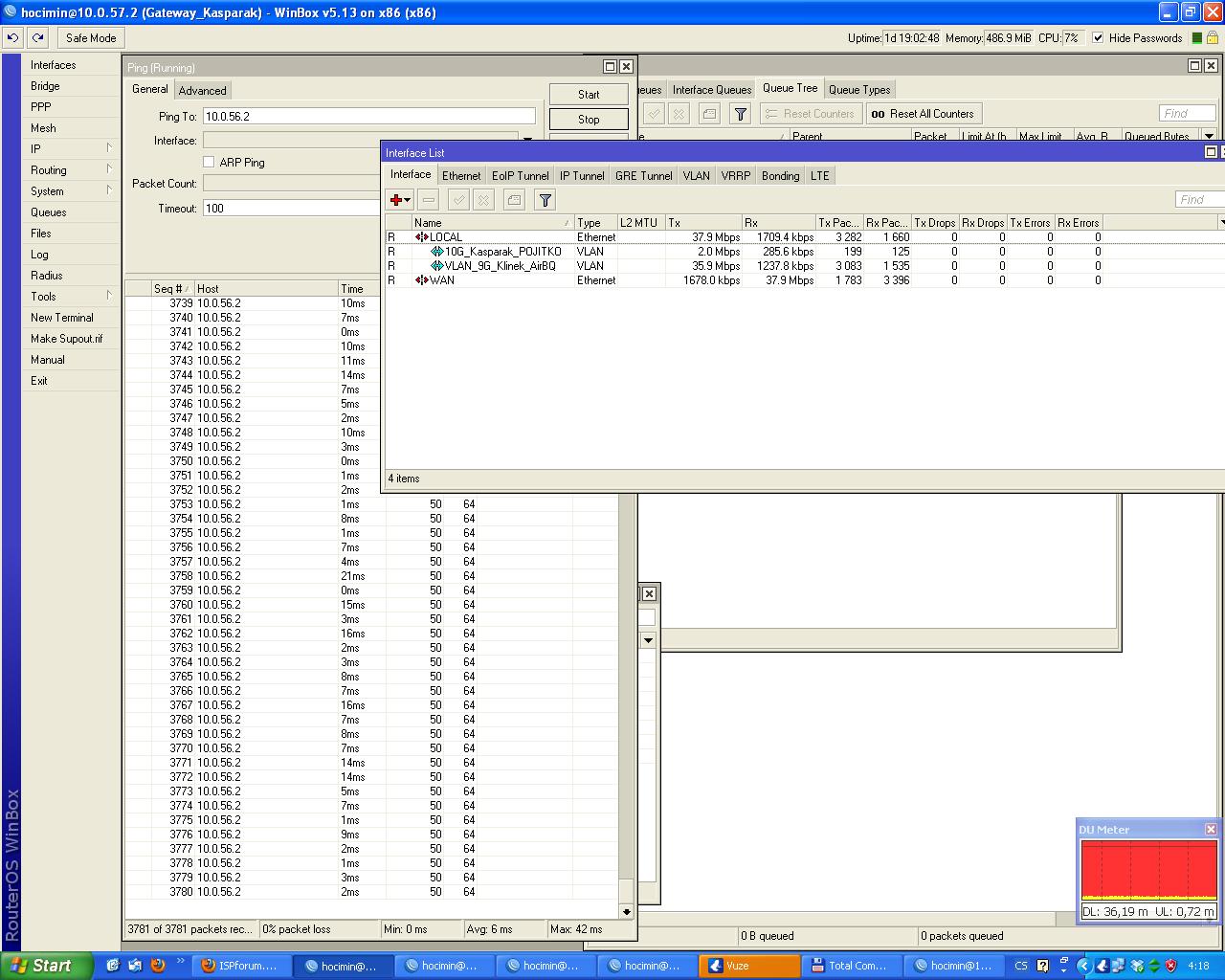Click the Stop button in the Ping window
Image resolution: width=1225 pixels, height=980 pixels.
(x=589, y=120)
